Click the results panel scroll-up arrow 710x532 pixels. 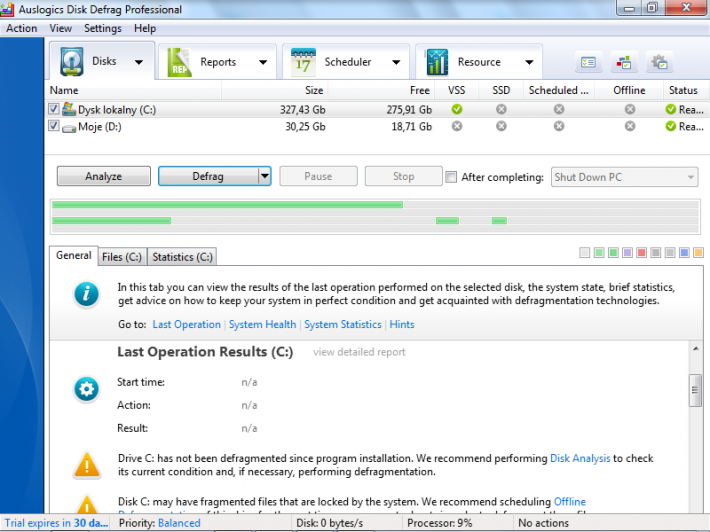point(696,349)
